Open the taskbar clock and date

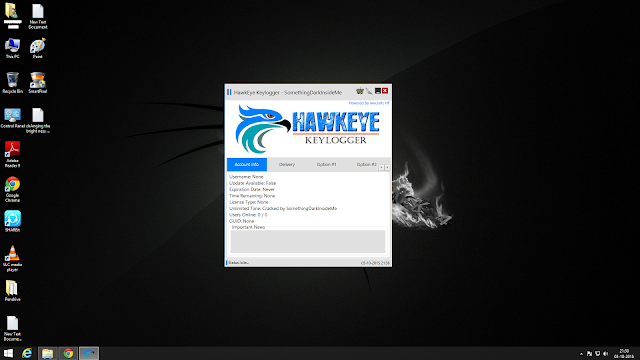(x=624, y=353)
